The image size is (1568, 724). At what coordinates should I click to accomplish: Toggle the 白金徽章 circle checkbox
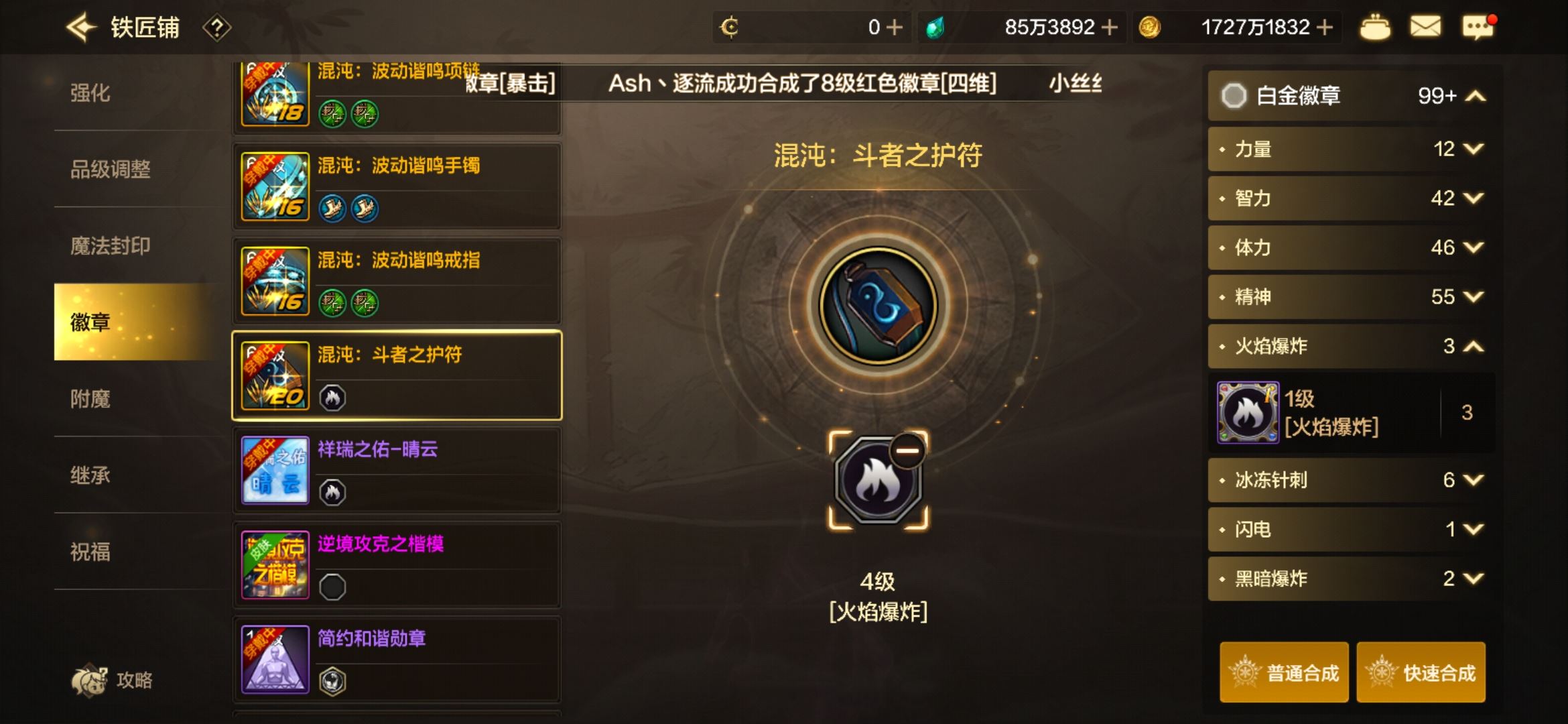pos(1234,96)
